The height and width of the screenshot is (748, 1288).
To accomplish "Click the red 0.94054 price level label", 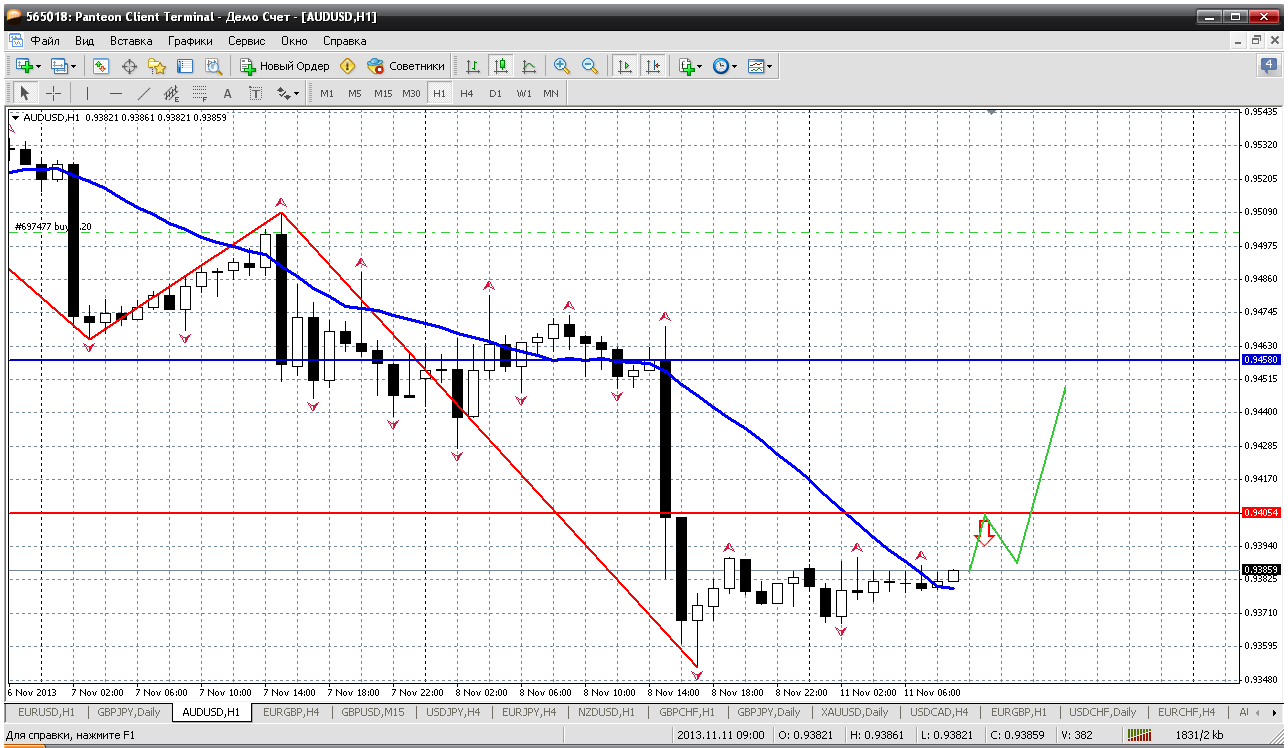I will 1260,512.
